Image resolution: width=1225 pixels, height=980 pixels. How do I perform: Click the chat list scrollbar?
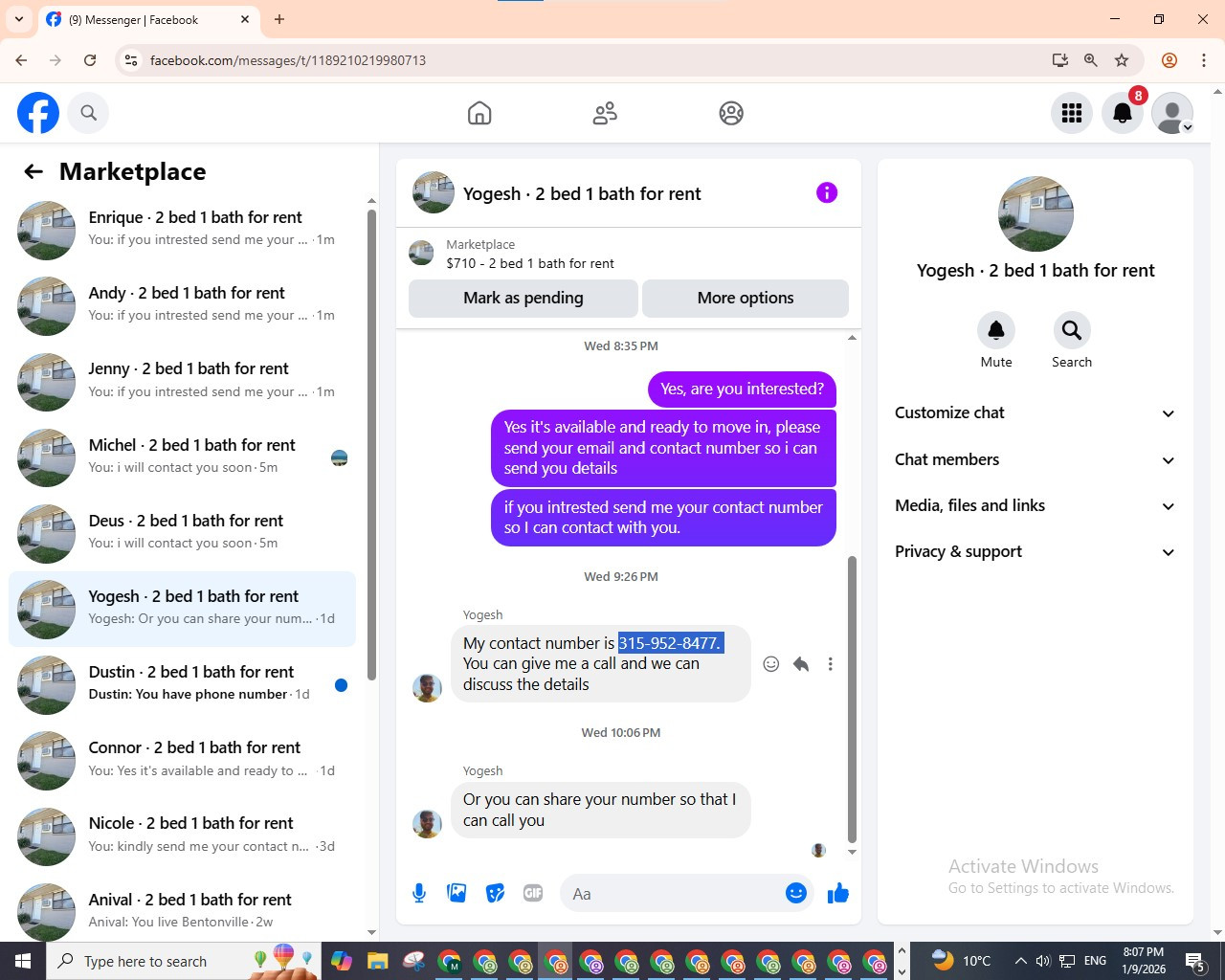tap(371, 444)
